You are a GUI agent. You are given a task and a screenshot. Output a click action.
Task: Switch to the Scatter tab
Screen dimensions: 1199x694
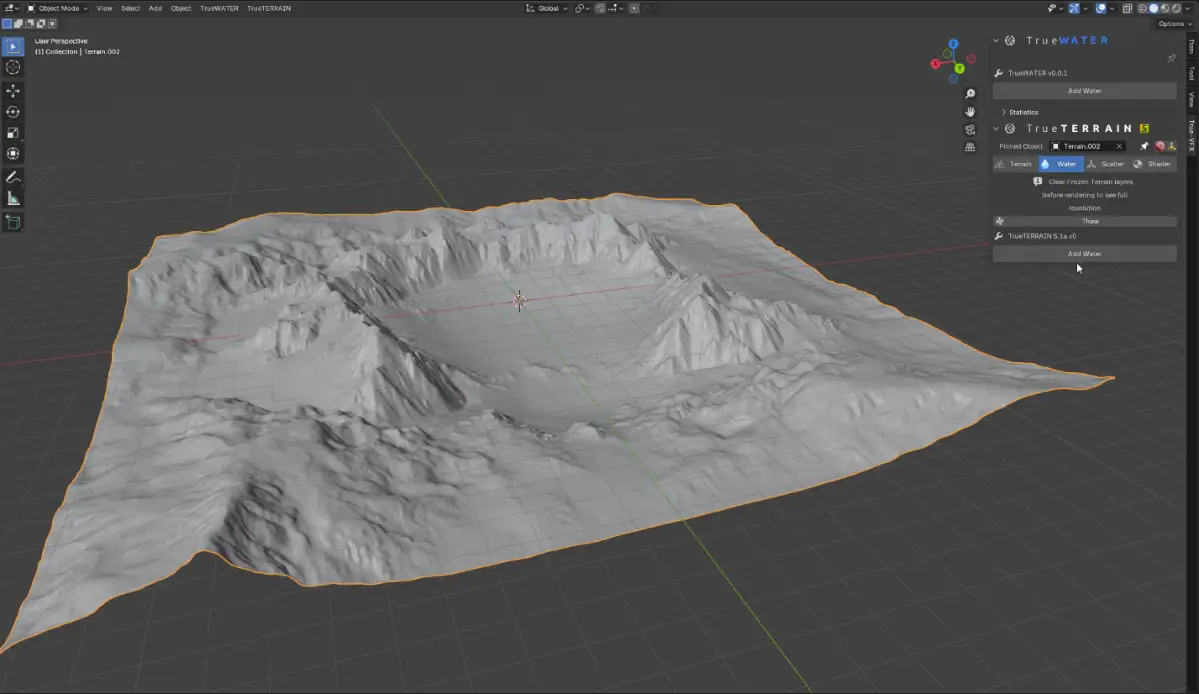click(1106, 164)
